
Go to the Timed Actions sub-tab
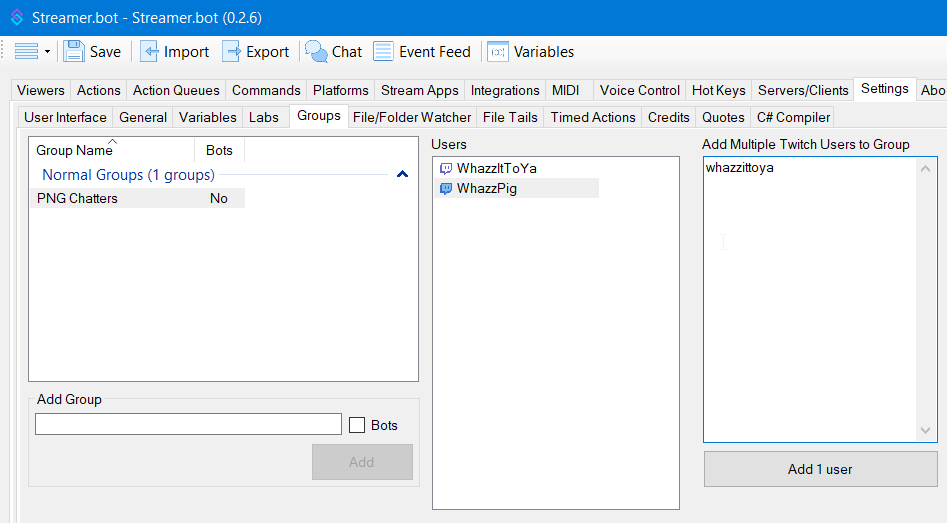[592, 117]
